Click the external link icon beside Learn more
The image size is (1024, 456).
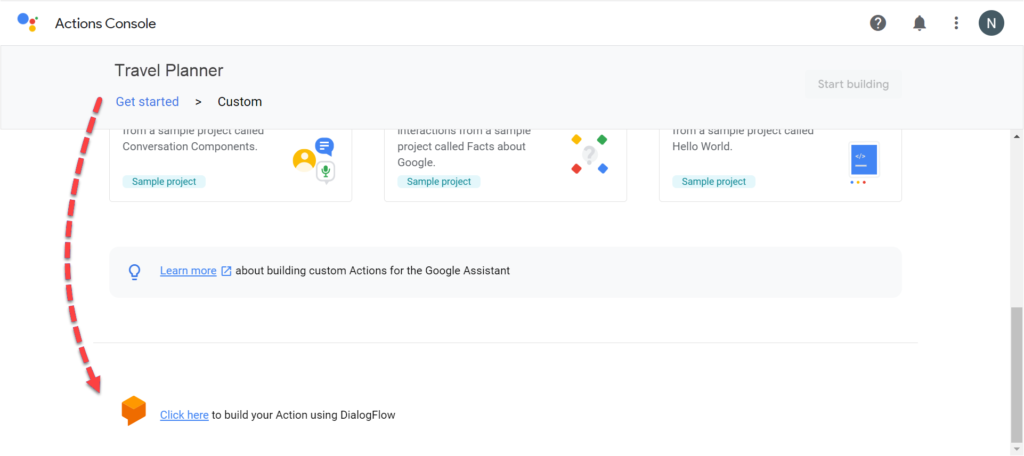(226, 271)
